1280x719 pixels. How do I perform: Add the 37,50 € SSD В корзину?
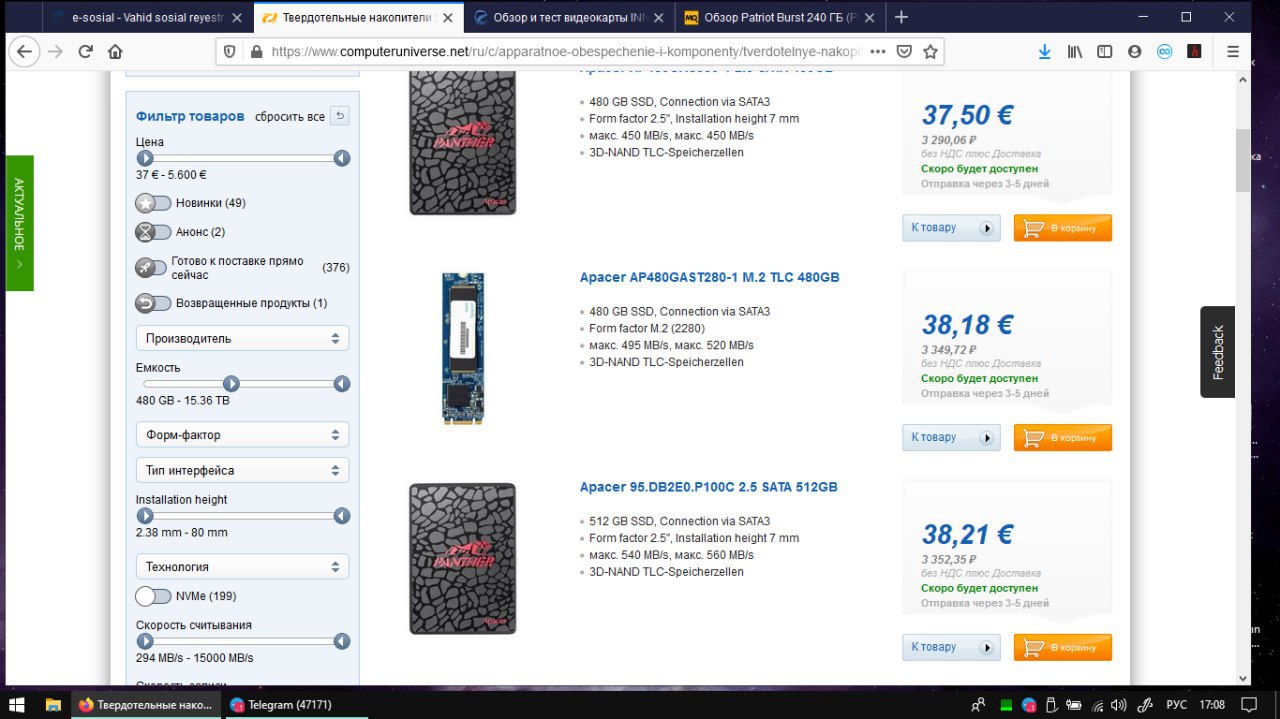pos(1063,228)
